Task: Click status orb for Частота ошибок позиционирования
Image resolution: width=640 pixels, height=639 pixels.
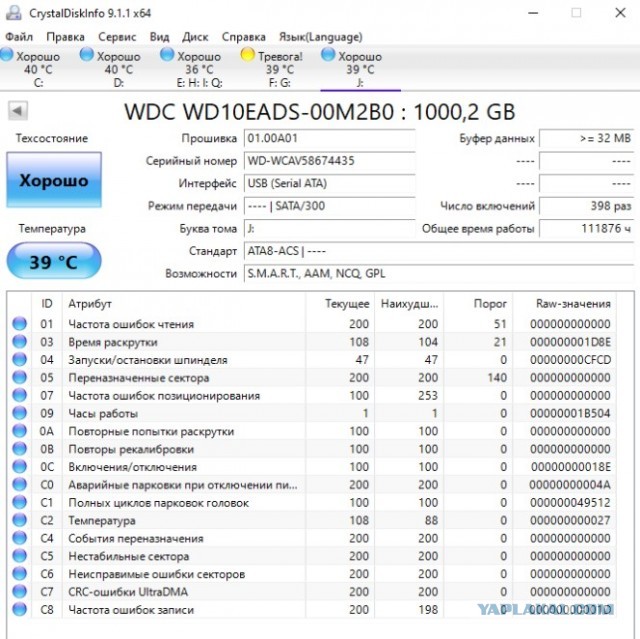Action: [19, 395]
